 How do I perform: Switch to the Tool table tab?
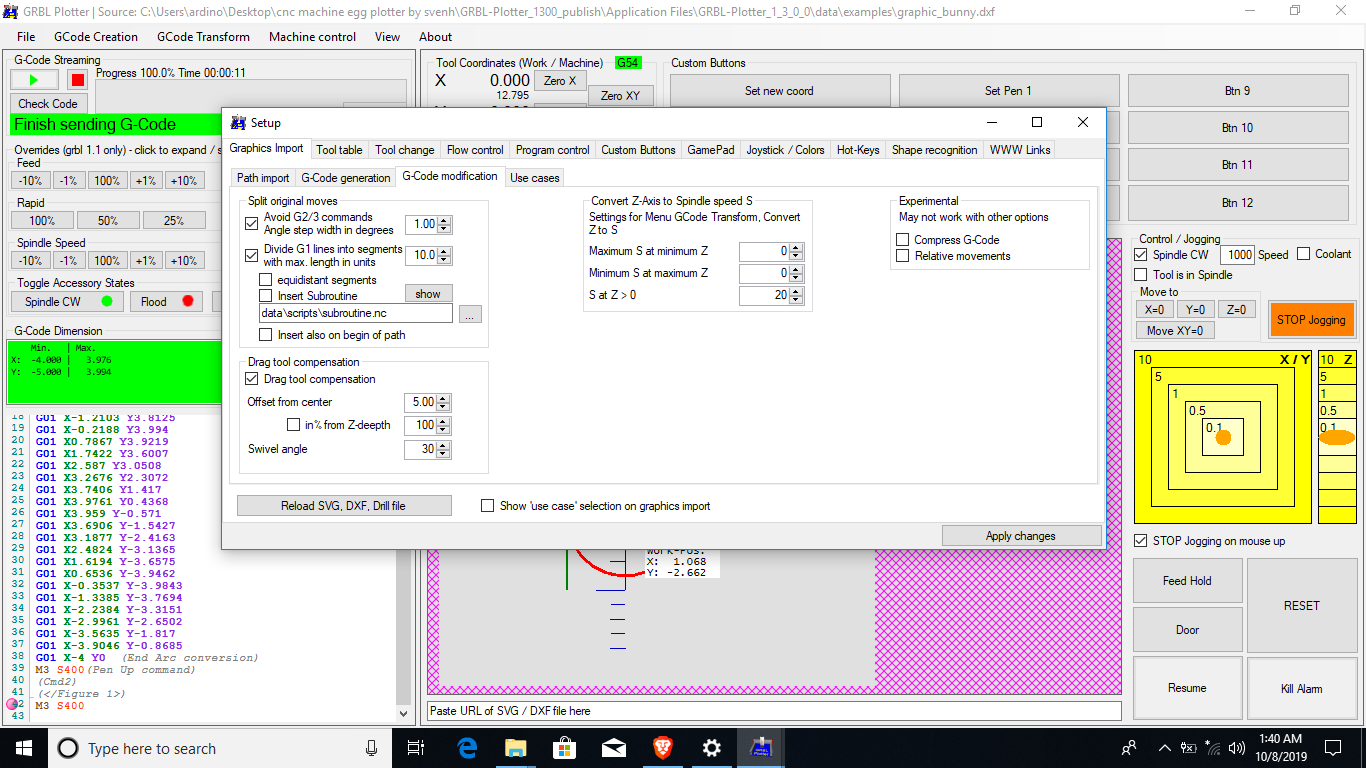point(339,150)
